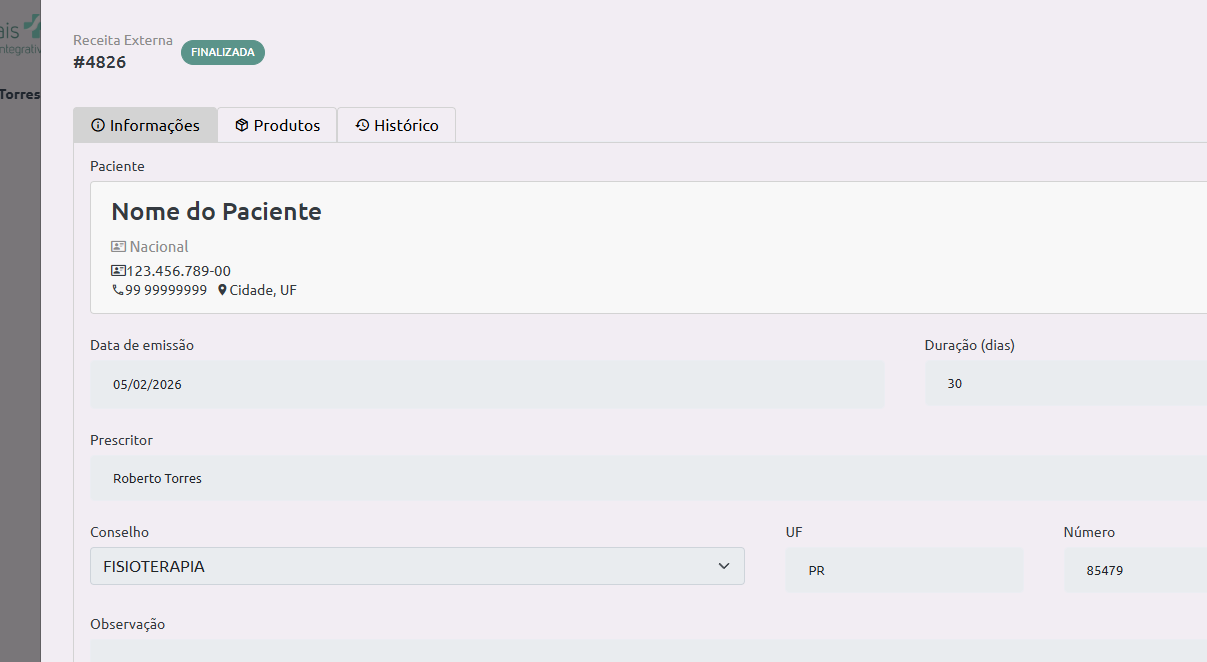Click the ID card icon beside 123.456.789-00

pos(118,271)
